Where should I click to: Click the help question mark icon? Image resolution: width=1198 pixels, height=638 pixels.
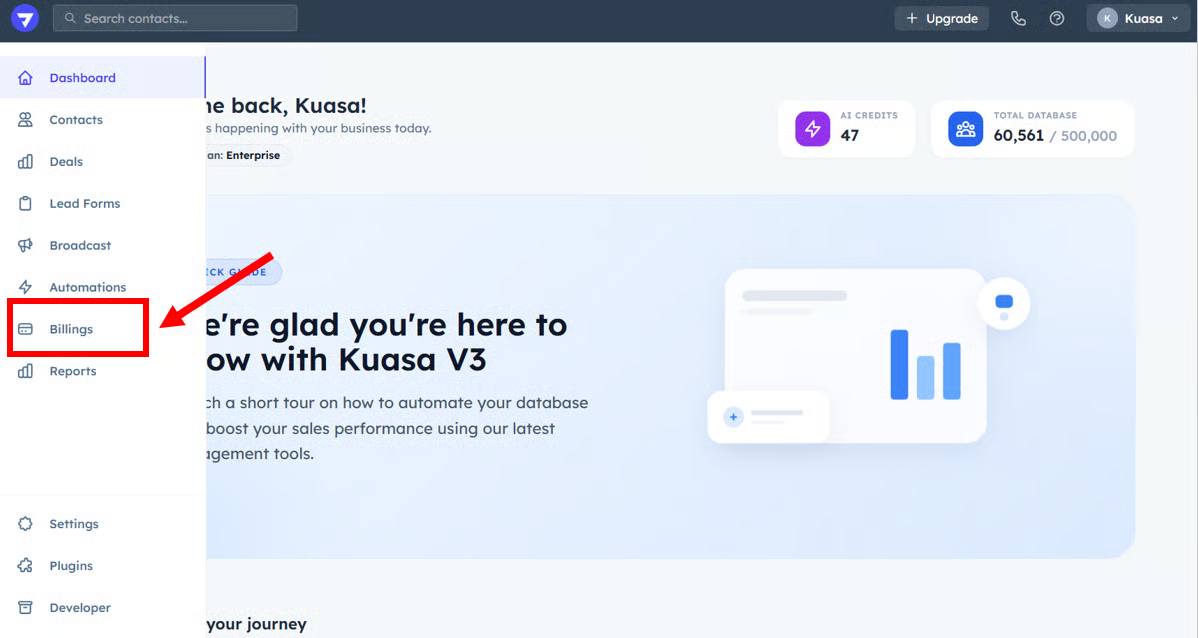(1057, 18)
